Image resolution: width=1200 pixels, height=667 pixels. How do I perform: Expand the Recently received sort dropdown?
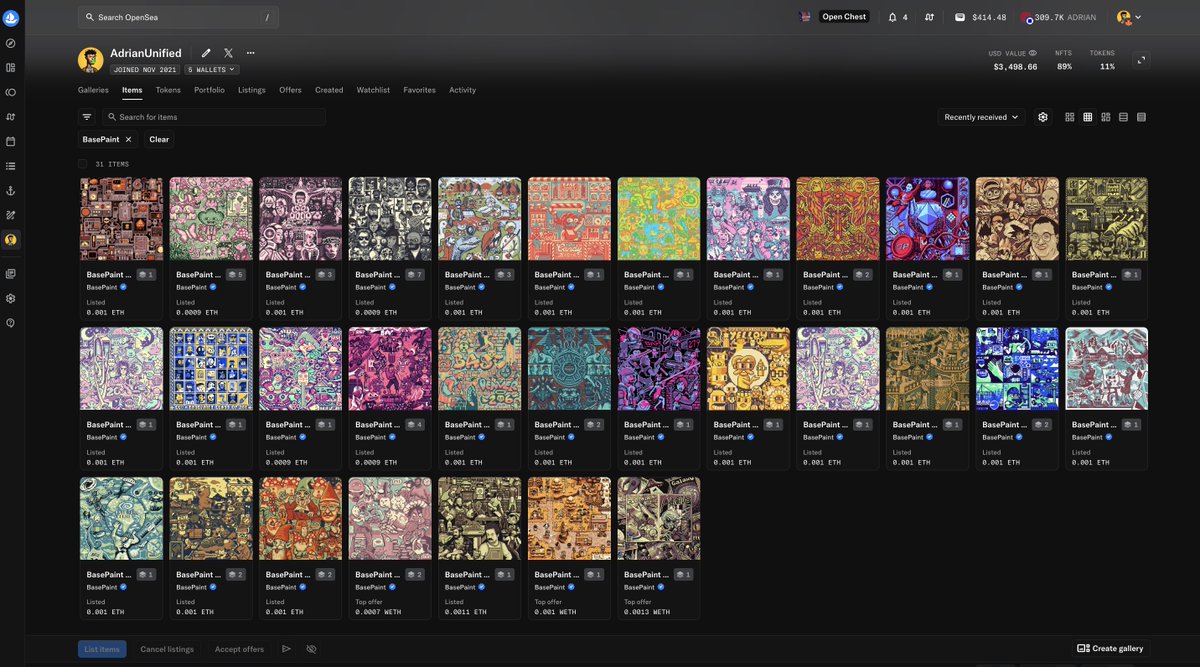tap(981, 117)
